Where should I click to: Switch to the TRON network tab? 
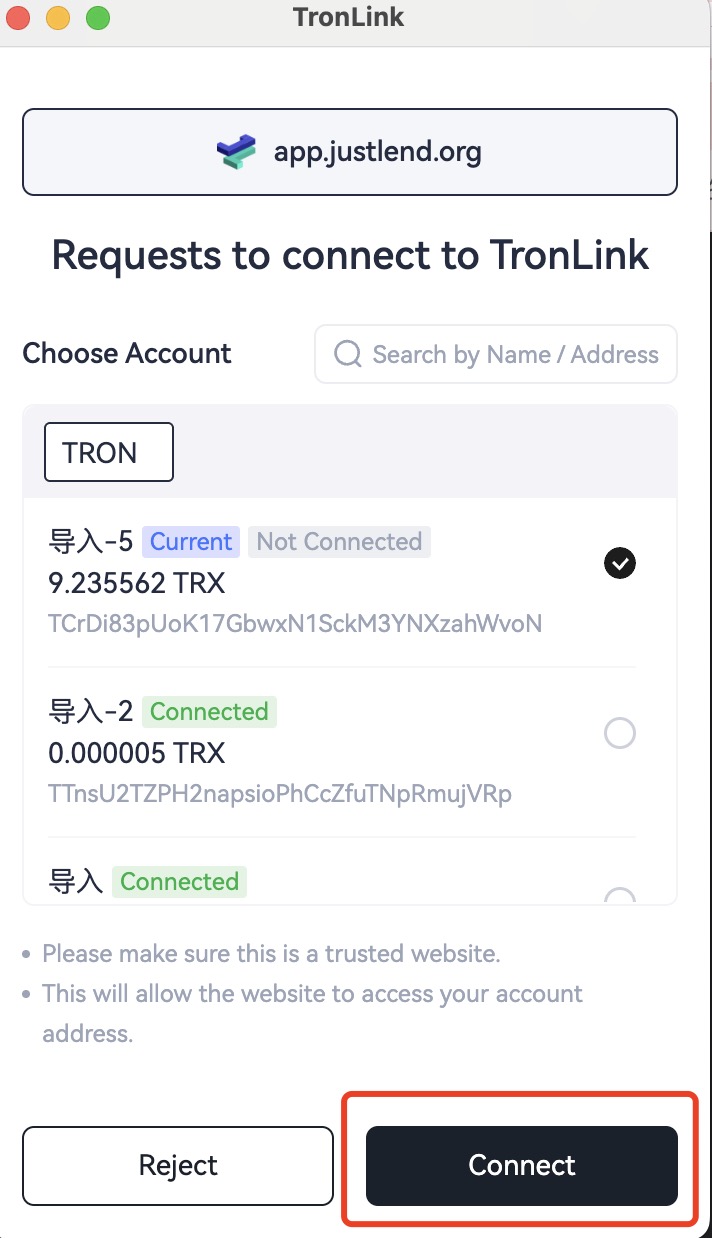108,452
